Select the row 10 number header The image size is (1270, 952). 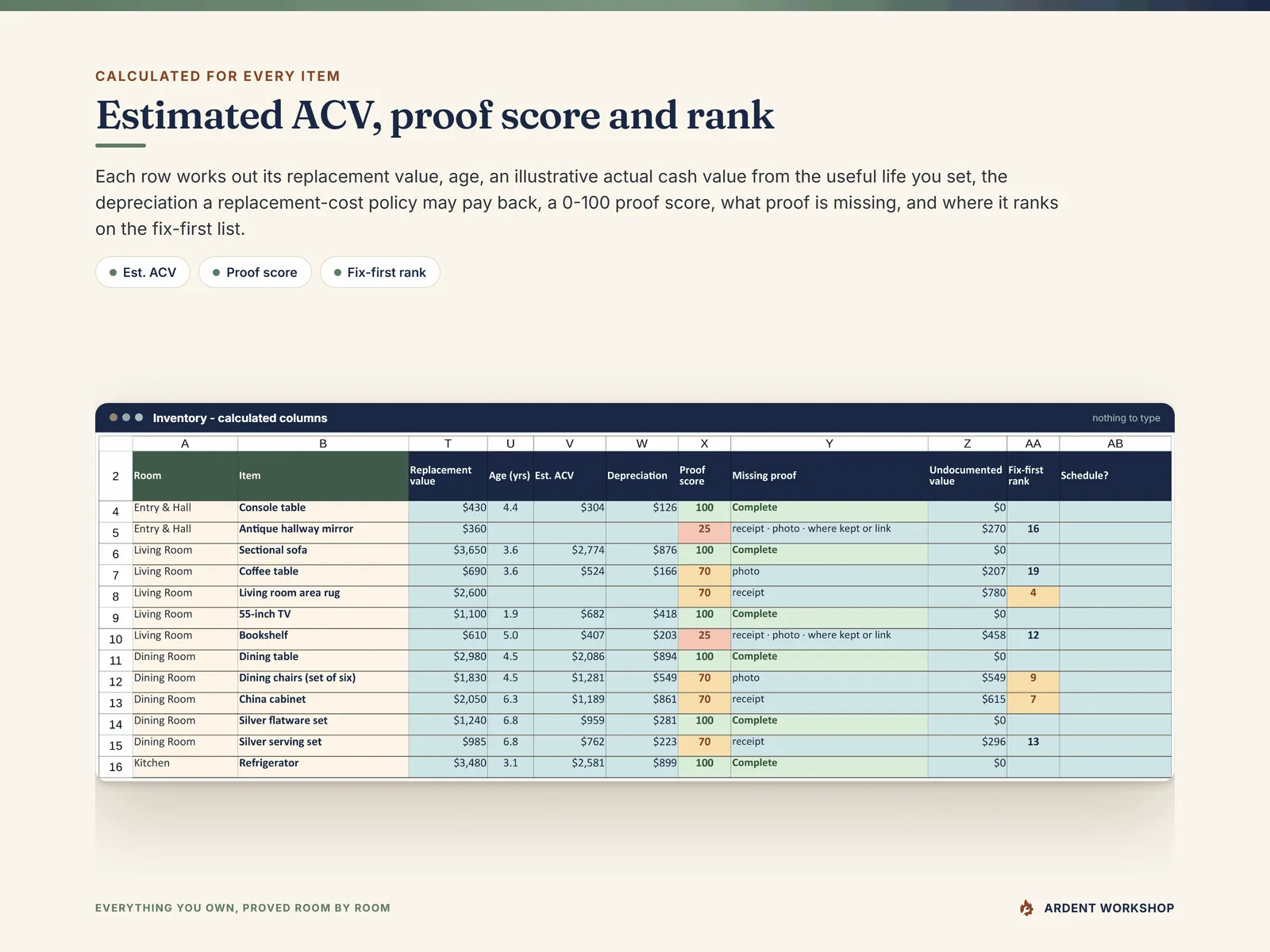tap(116, 639)
